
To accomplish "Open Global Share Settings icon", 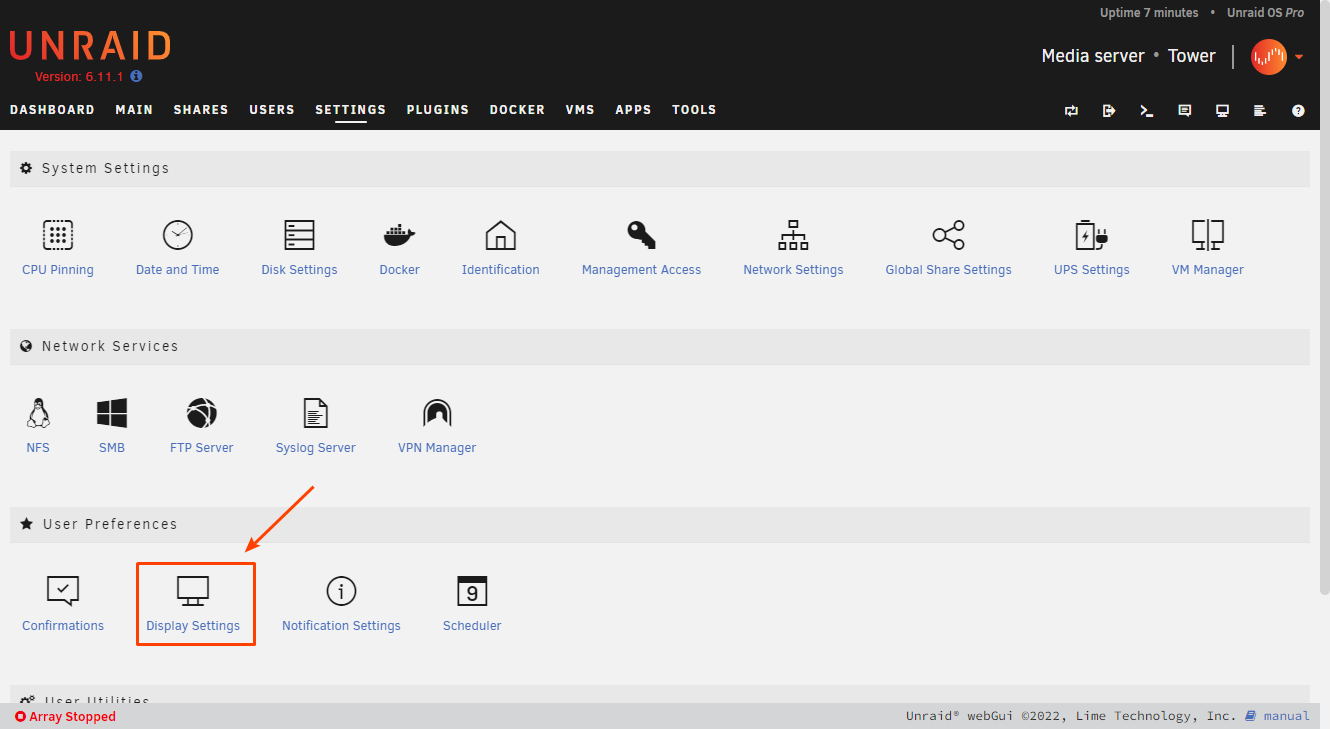I will coord(948,235).
